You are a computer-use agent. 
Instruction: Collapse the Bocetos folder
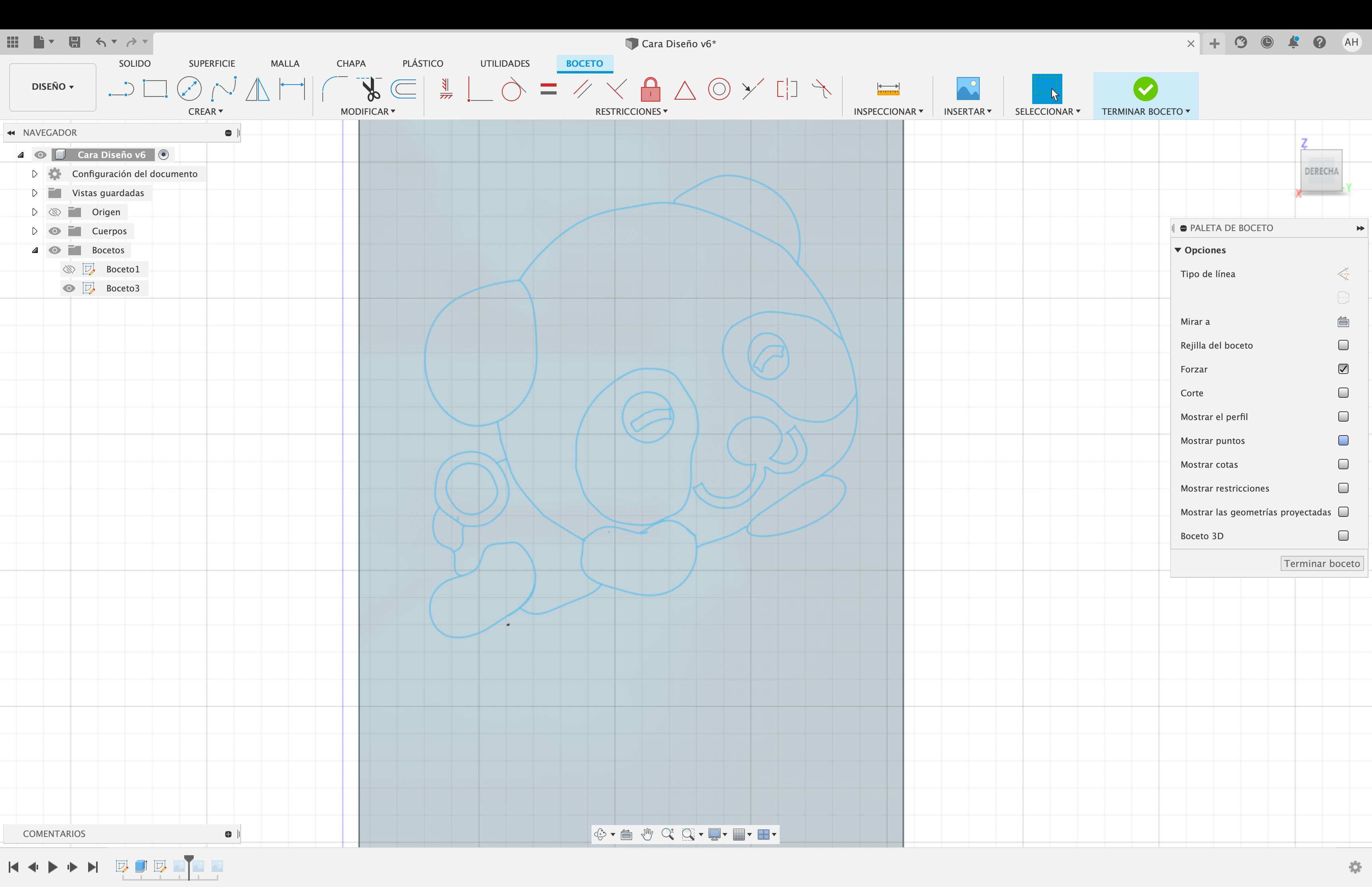(x=35, y=250)
